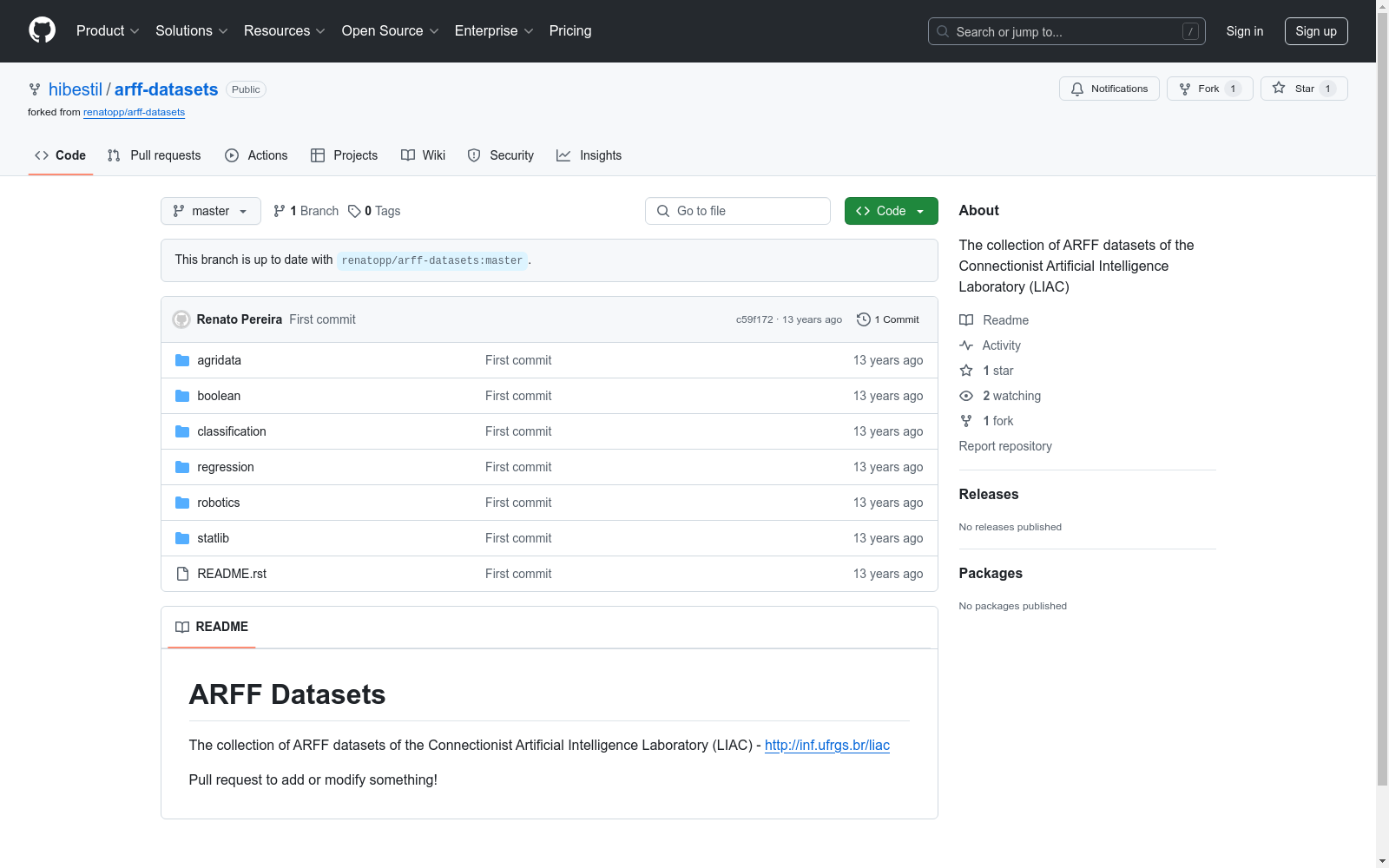Viewport: 1389px width, 868px height.
Task: Open the Open Source menu
Action: click(390, 31)
